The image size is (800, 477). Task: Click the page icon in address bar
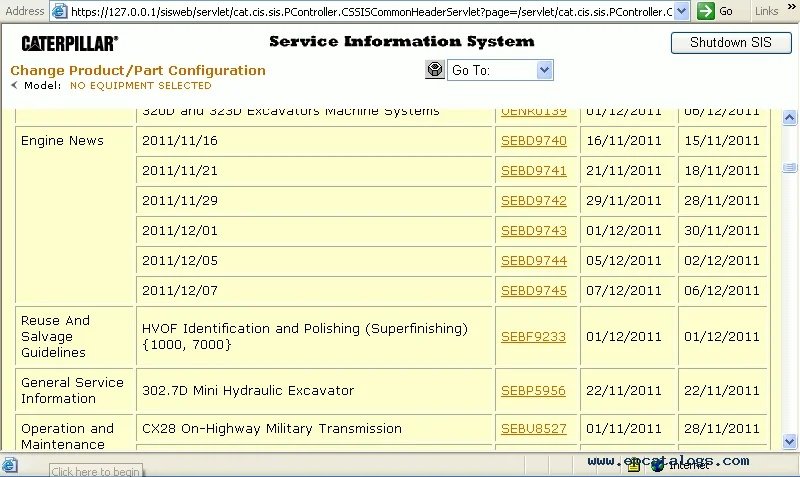click(59, 11)
